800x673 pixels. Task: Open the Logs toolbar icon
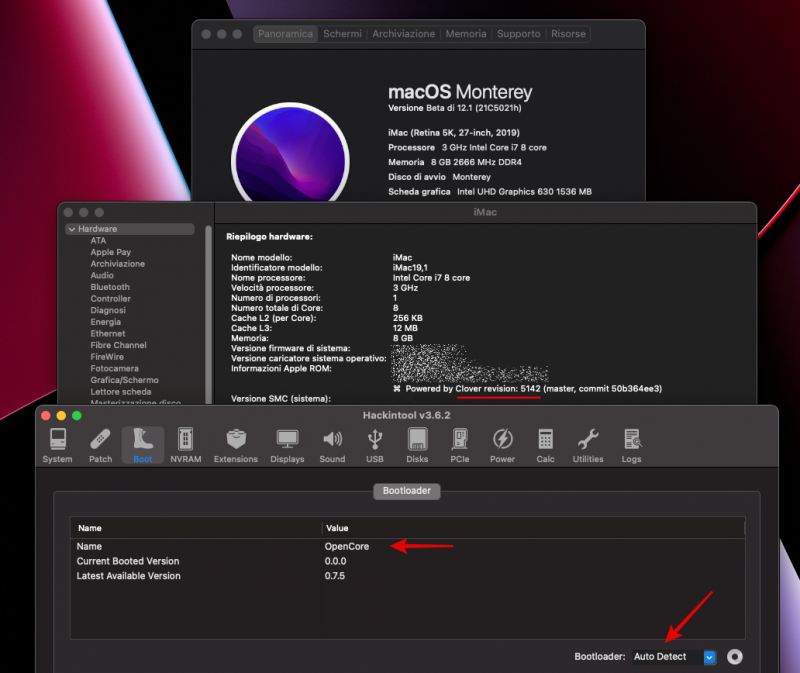[631, 445]
